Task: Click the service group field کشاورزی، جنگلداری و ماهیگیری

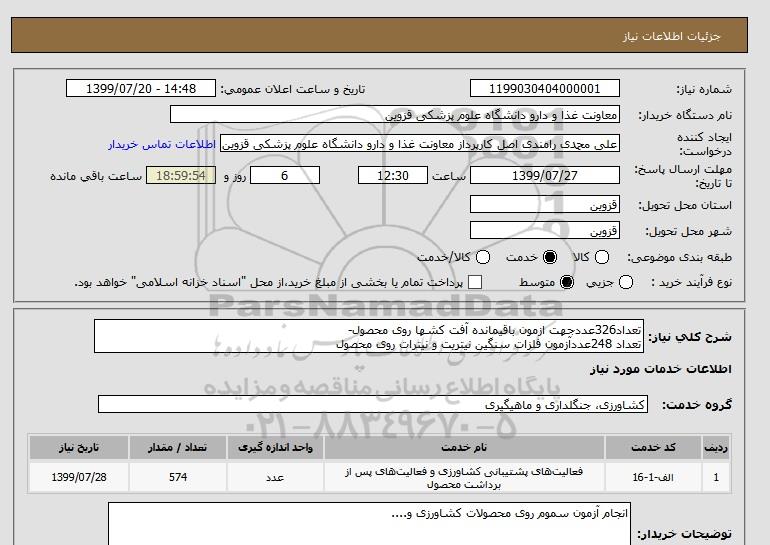Action: (373, 405)
